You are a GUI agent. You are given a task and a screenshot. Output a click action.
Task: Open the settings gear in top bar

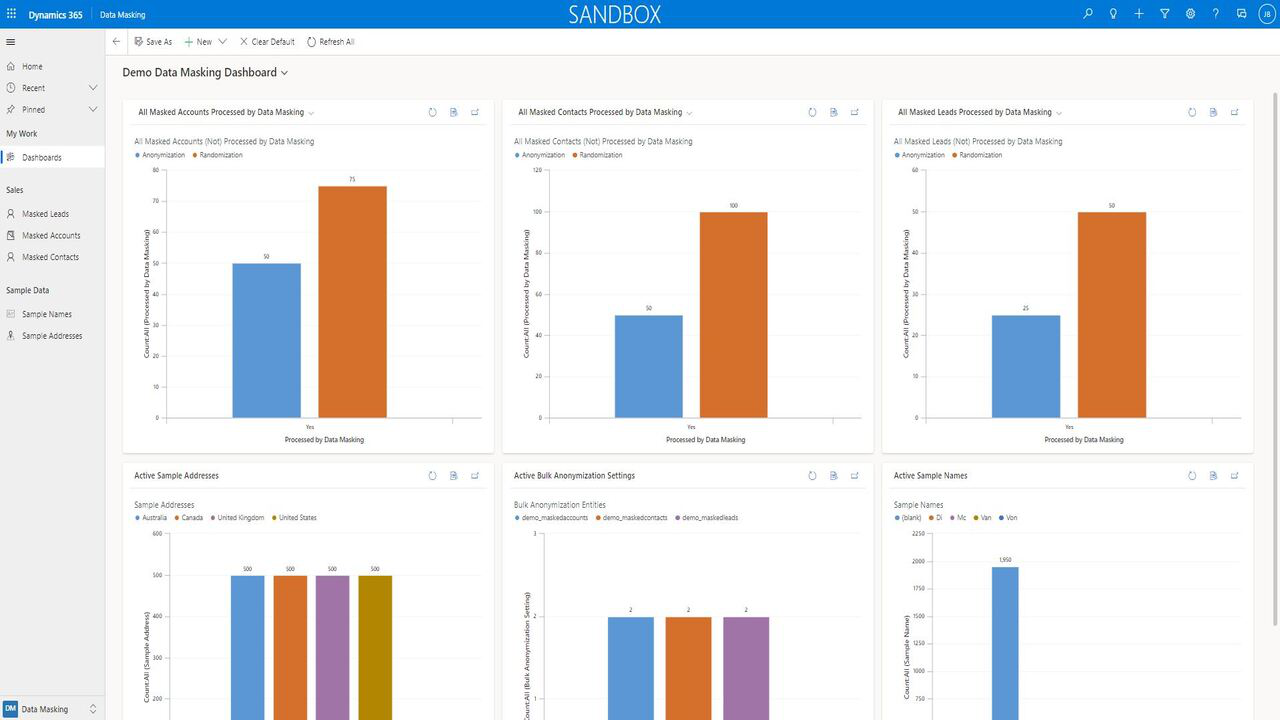[x=1190, y=14]
